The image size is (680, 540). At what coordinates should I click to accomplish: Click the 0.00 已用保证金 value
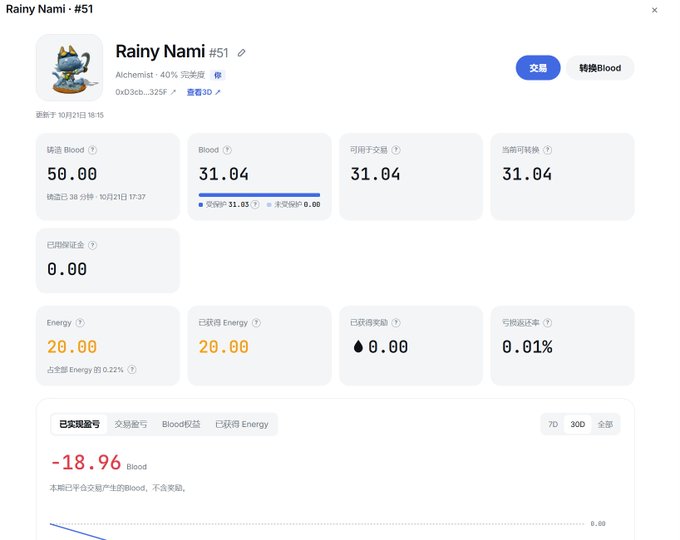[67, 269]
